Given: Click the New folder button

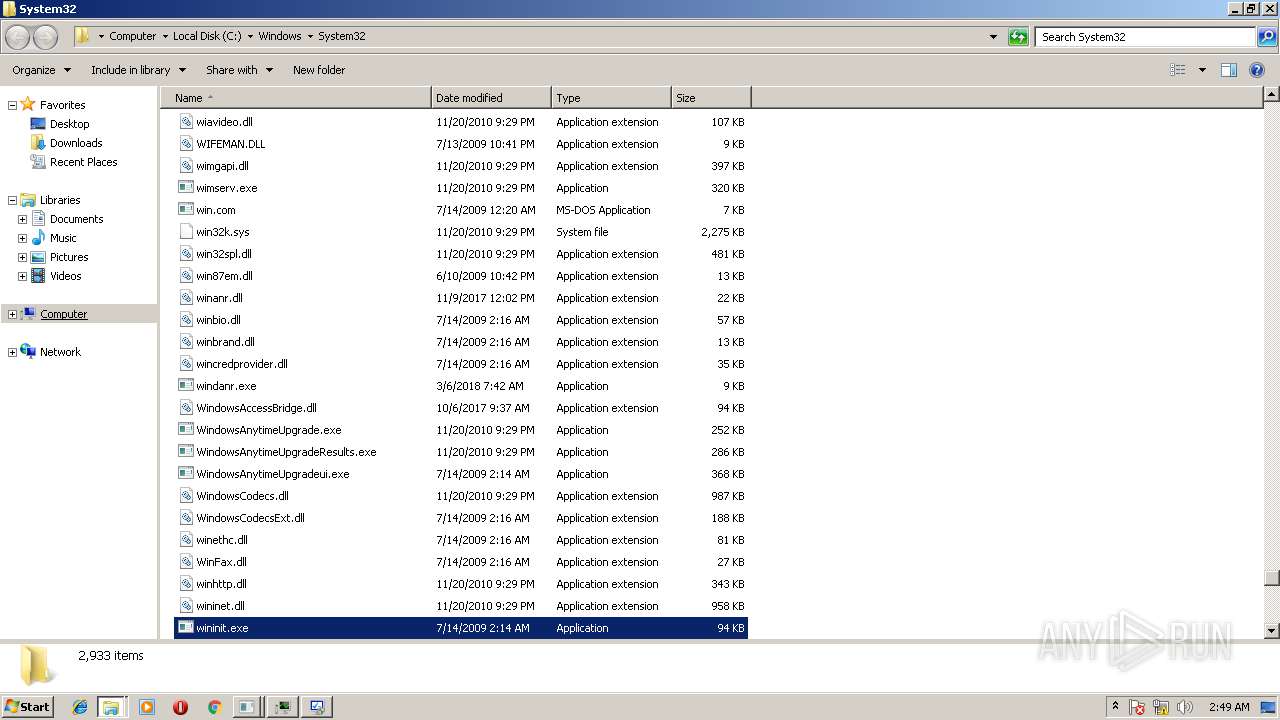Looking at the screenshot, I should pos(319,70).
